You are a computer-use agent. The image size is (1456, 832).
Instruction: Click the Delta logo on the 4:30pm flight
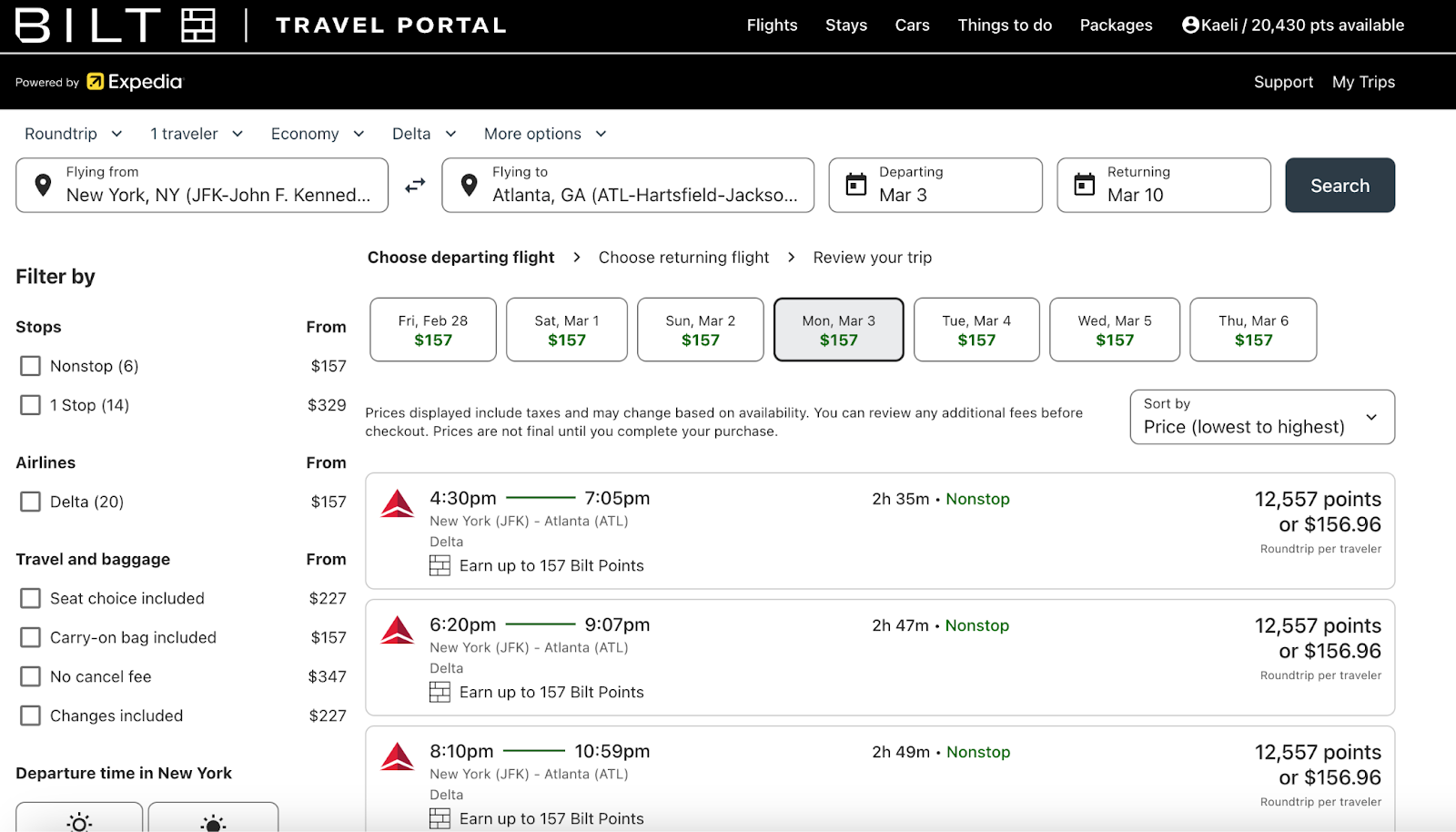point(398,503)
